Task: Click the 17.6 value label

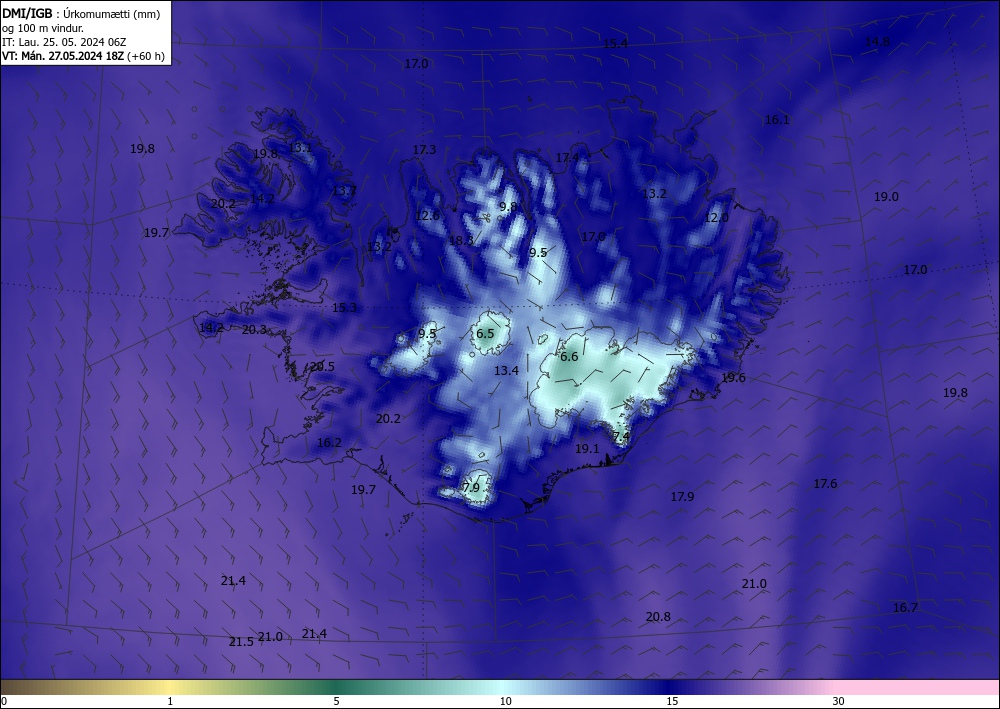Action: tap(825, 483)
